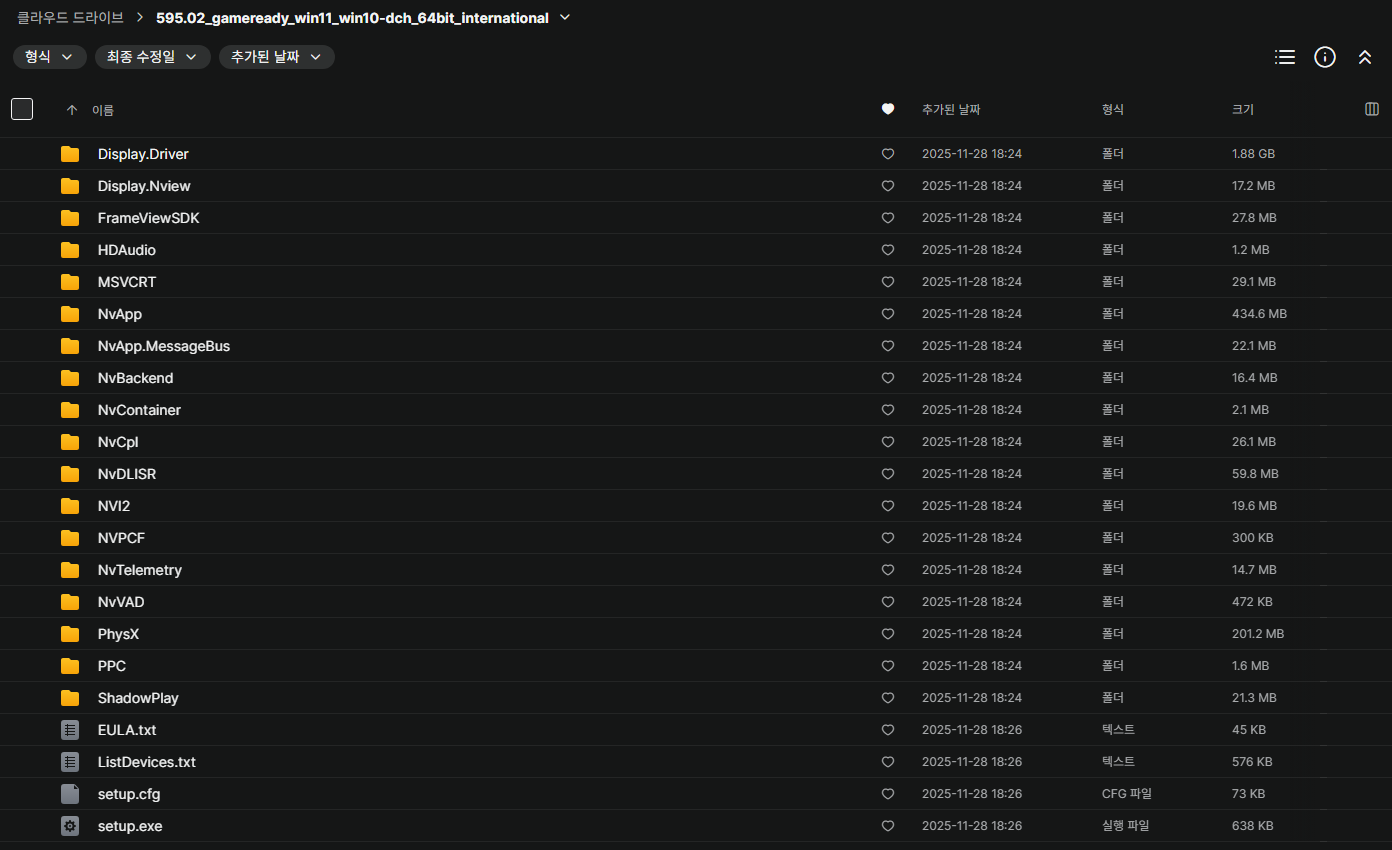Click the setup.exe executable gear icon
The image size is (1392, 850).
pos(70,826)
